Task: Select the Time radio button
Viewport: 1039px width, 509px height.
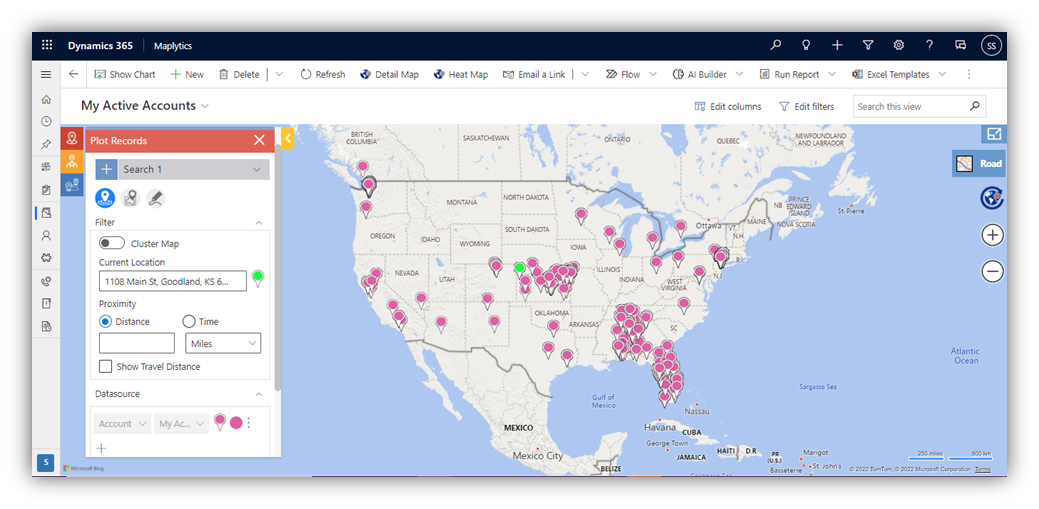Action: point(189,321)
